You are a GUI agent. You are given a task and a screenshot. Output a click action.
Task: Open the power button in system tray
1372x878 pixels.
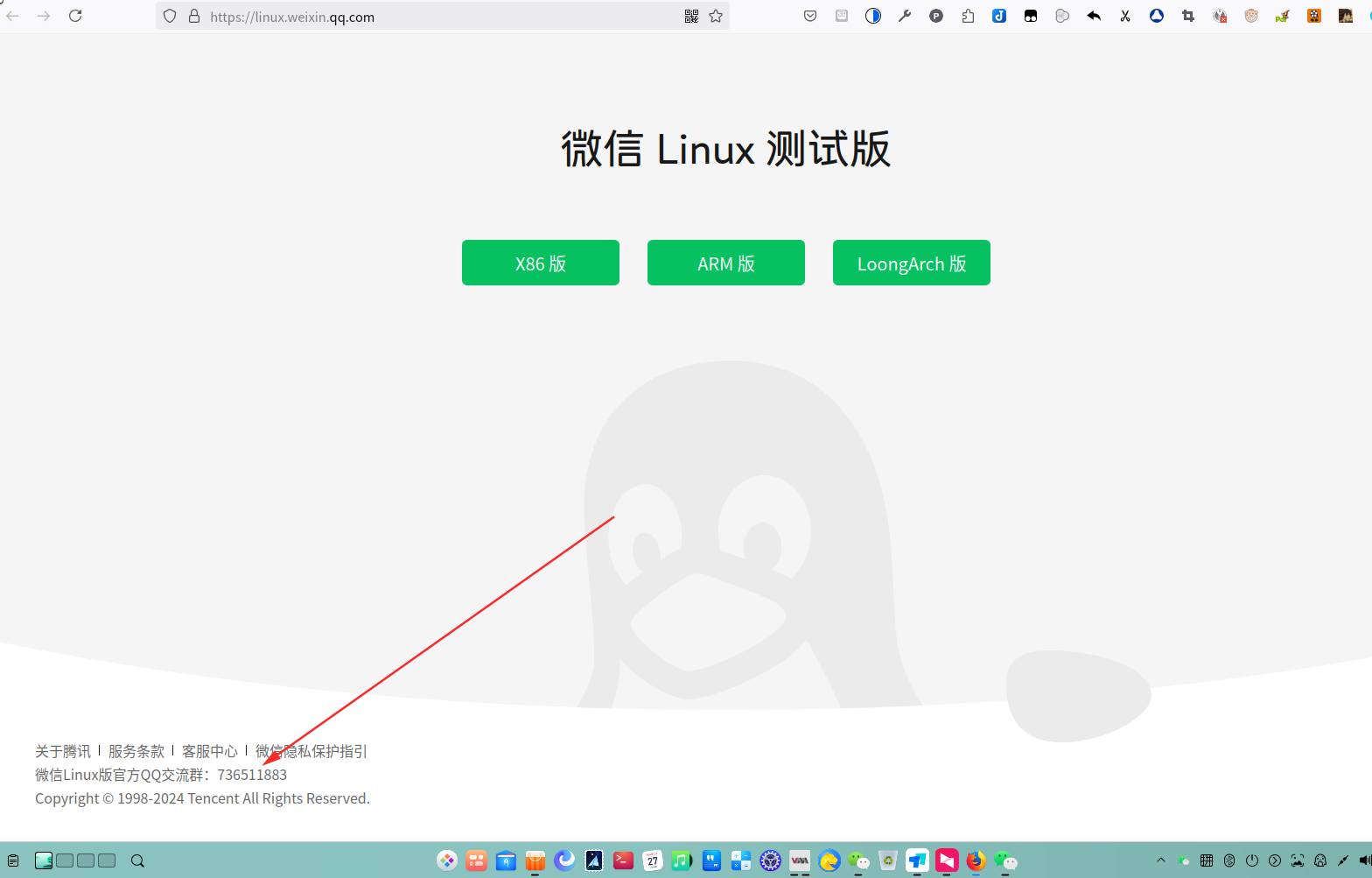(x=1252, y=860)
